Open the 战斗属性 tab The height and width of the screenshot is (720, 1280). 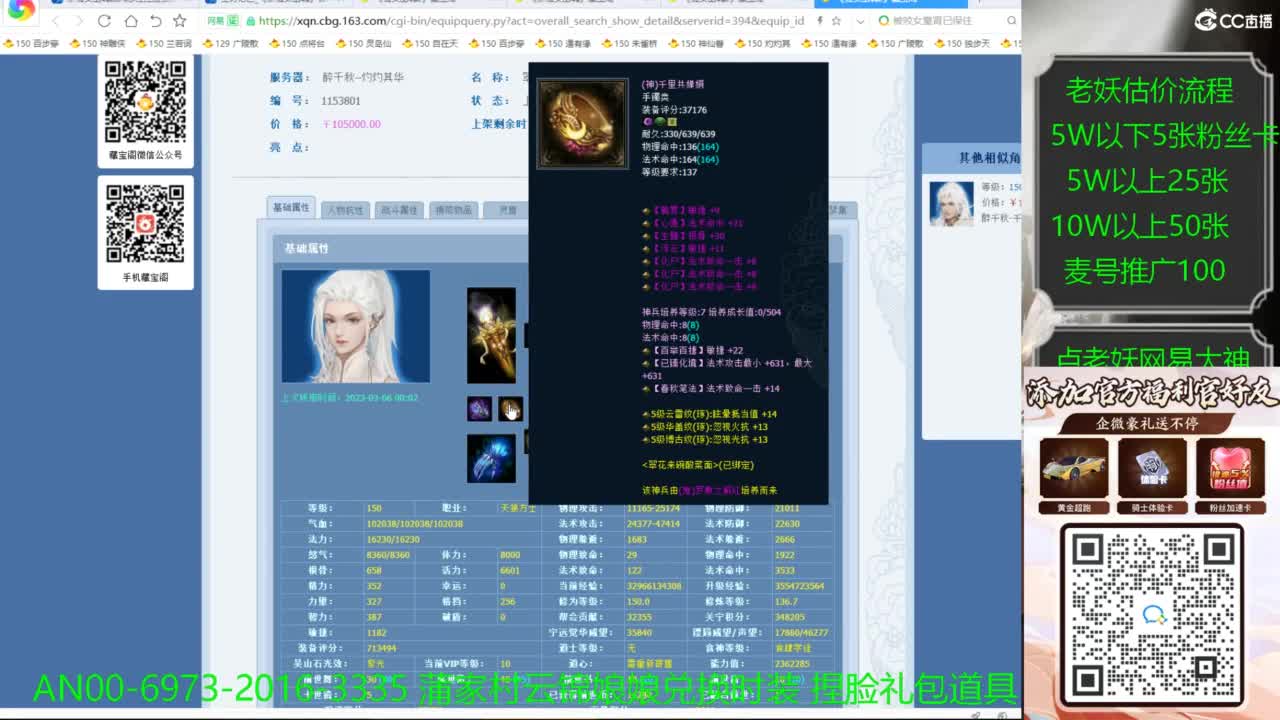[x=398, y=210]
